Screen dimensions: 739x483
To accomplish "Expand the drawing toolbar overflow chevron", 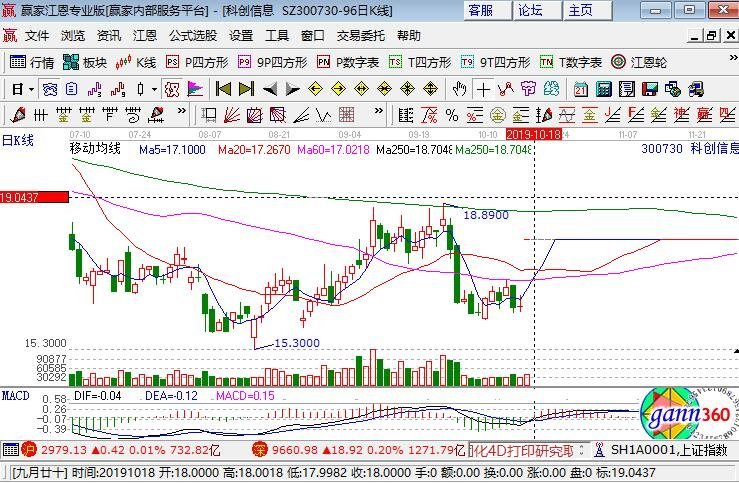I will click(181, 111).
